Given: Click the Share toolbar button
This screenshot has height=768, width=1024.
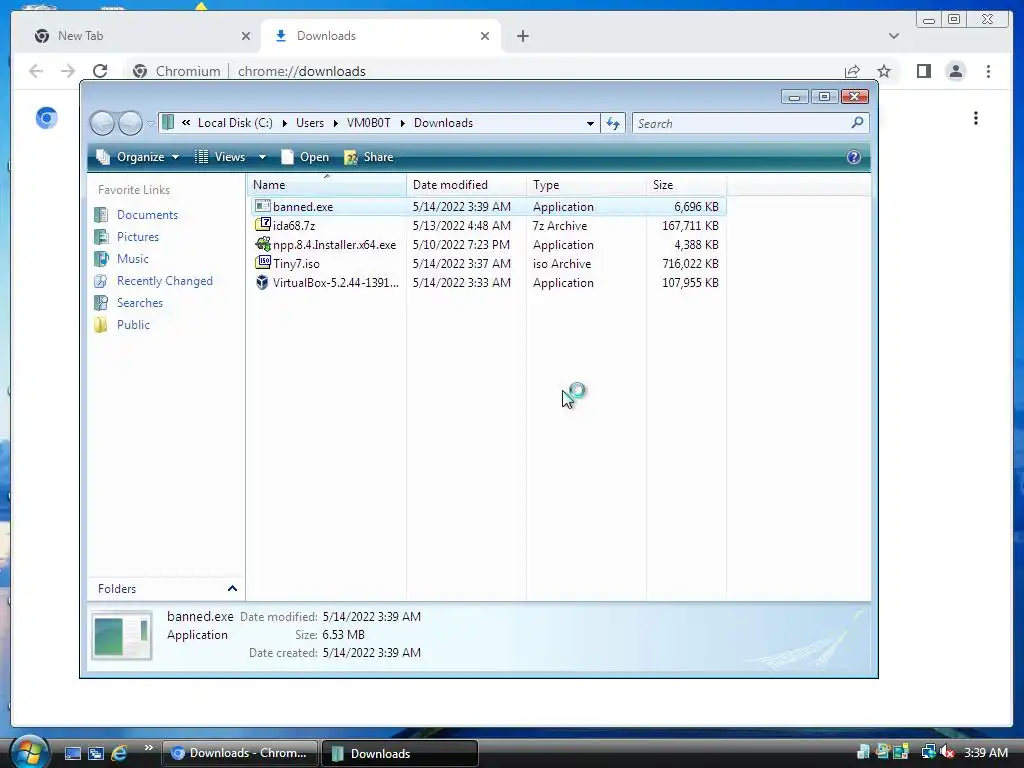Looking at the screenshot, I should pos(369,157).
